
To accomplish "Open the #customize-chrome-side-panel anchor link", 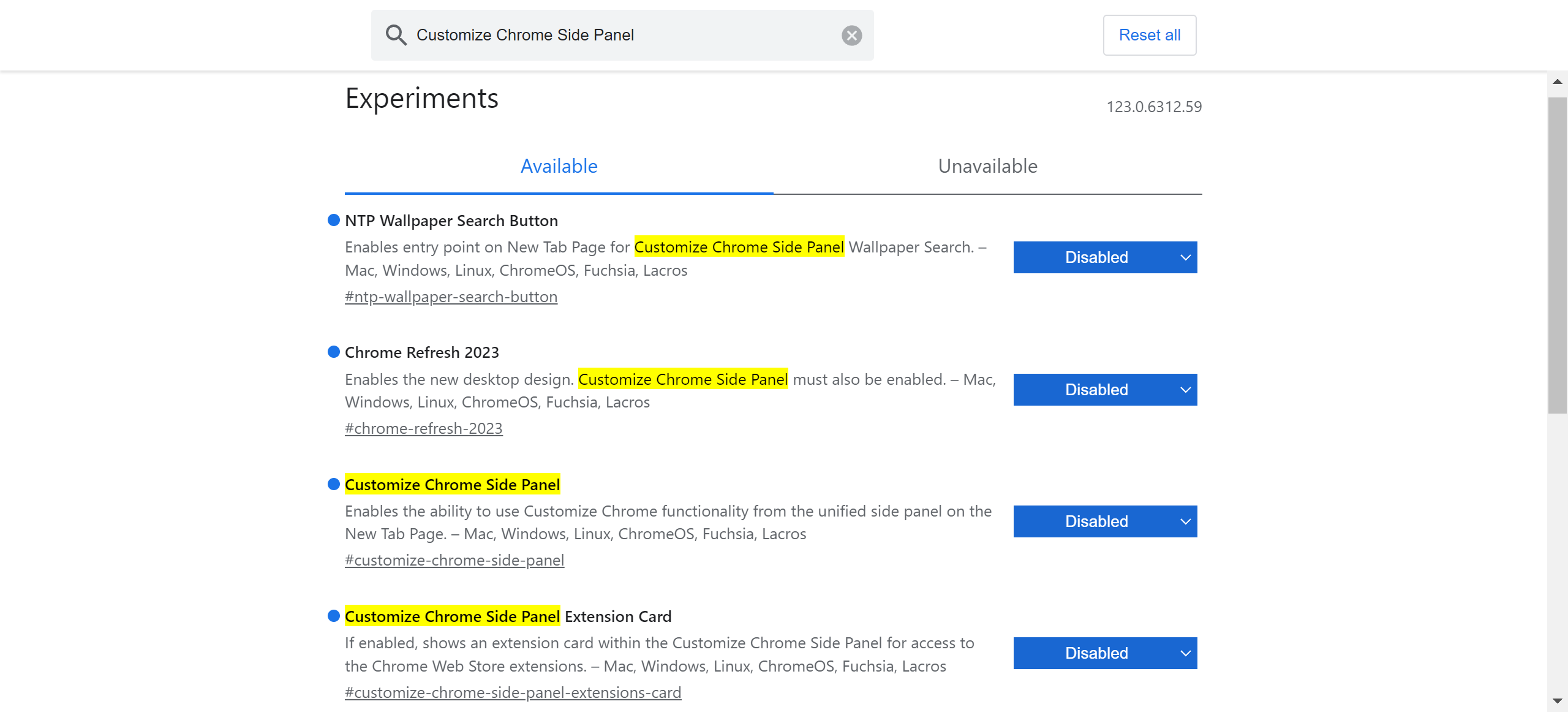I will [454, 560].
